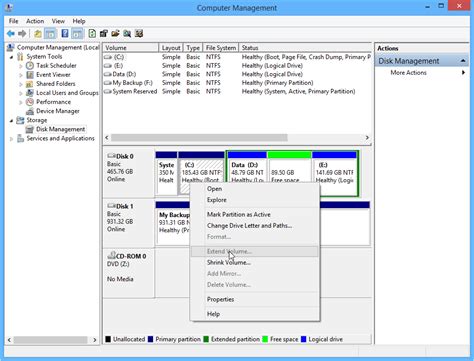Viewport: 474px width, 361px height.
Task: Sort by the File System column header
Action: click(221, 48)
